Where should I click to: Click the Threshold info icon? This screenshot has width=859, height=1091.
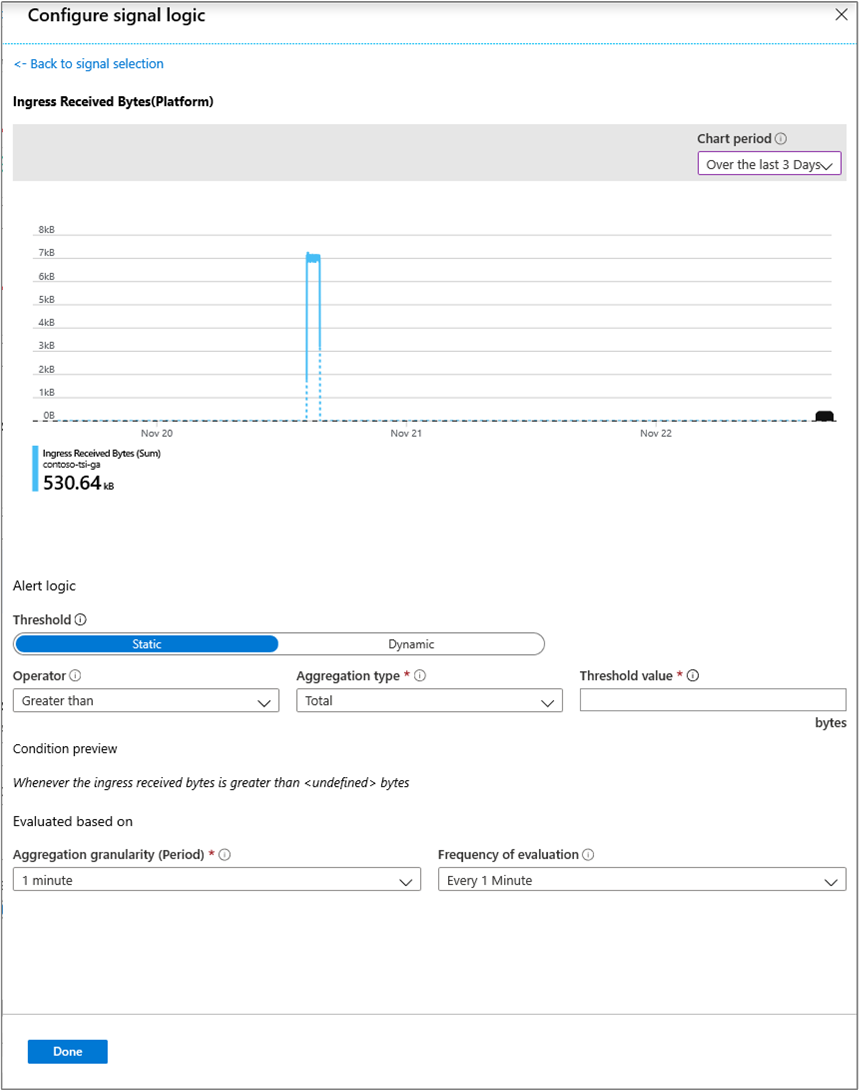click(x=78, y=619)
